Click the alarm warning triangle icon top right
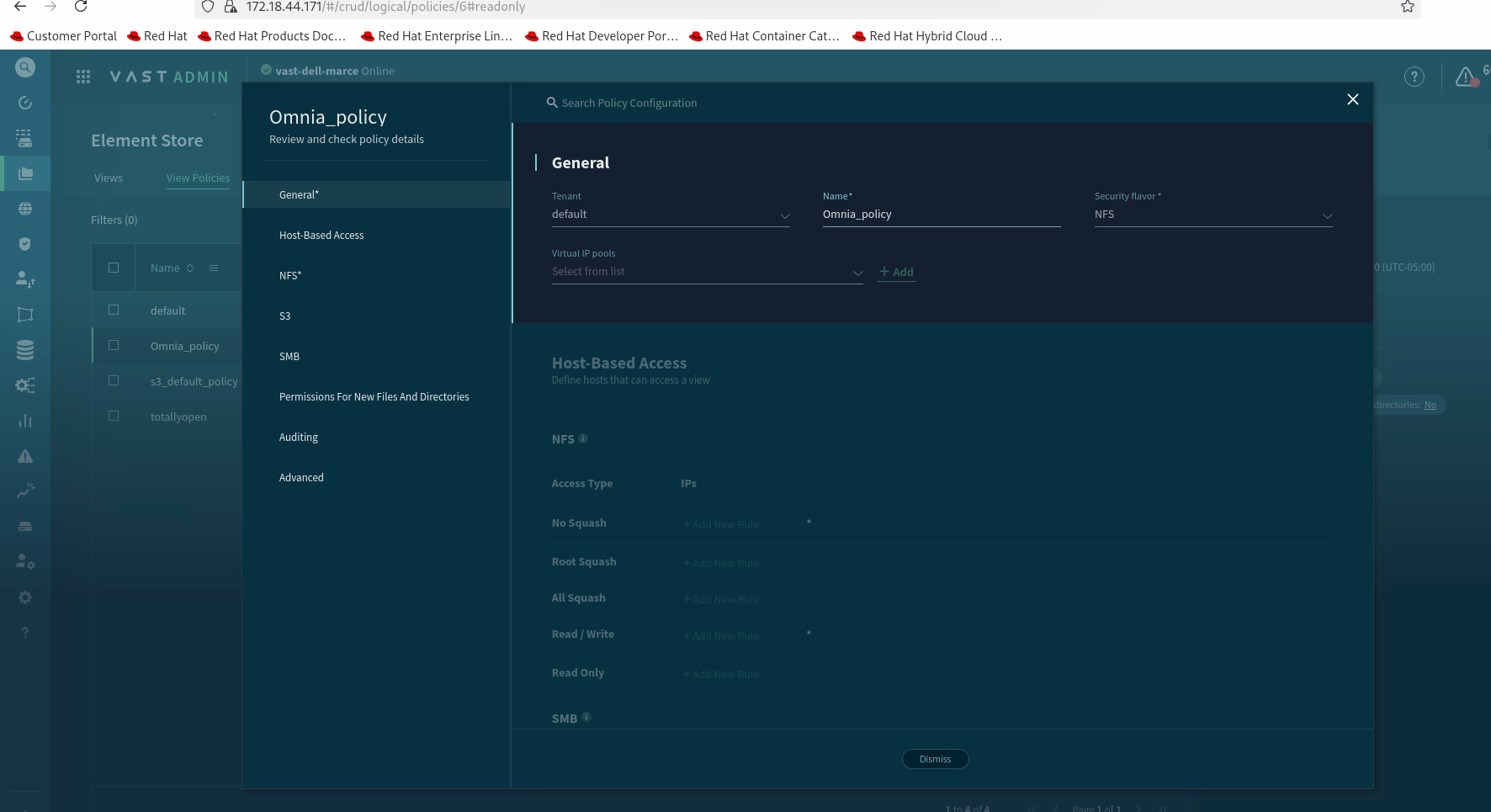The height and width of the screenshot is (812, 1491). coord(1465,77)
